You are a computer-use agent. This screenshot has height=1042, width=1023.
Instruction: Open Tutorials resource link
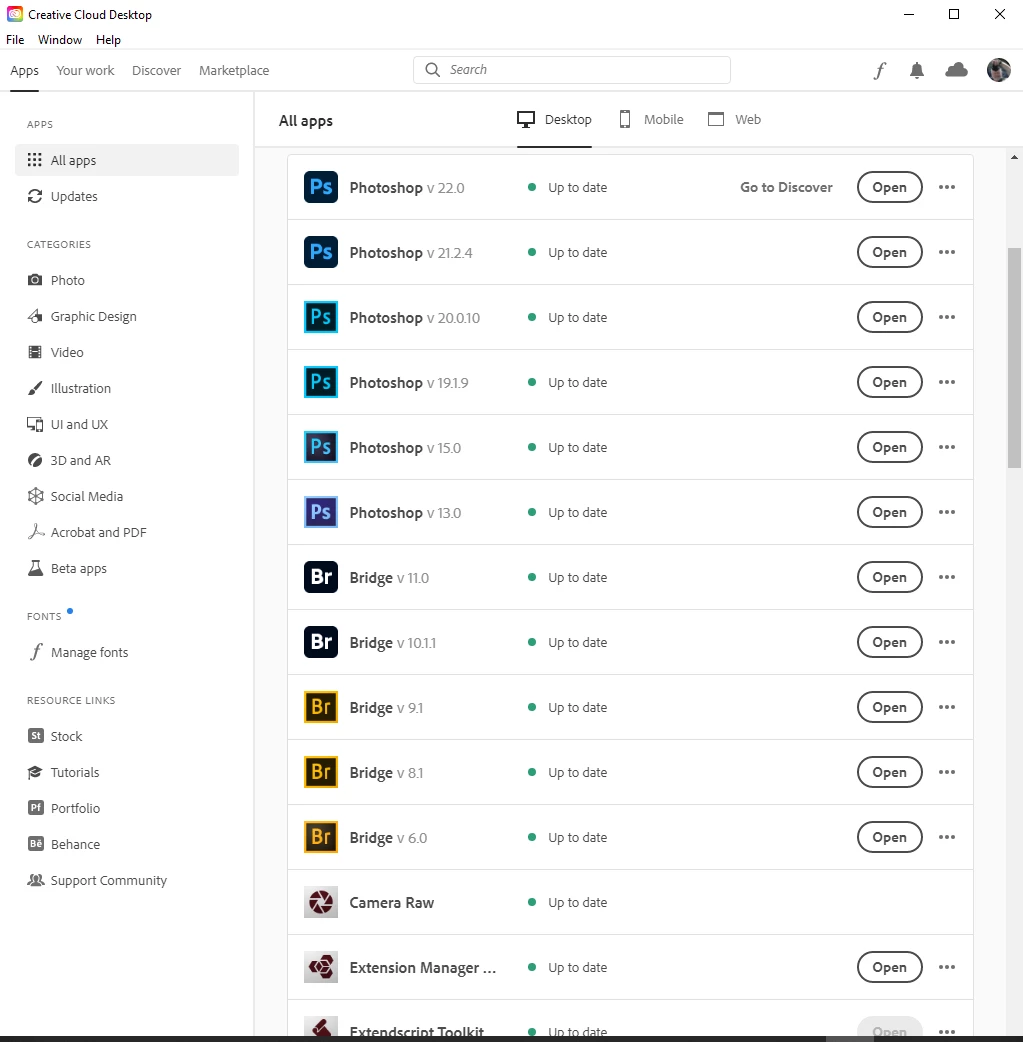tap(63, 772)
